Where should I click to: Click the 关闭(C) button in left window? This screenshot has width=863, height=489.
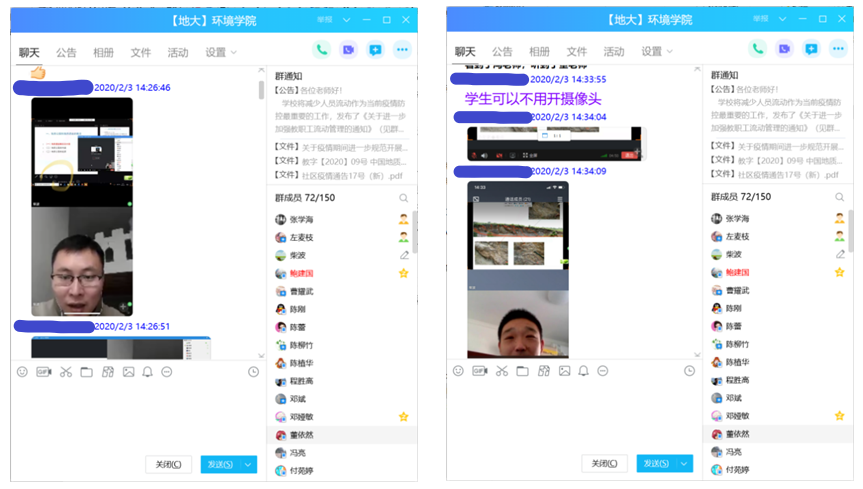tap(168, 464)
